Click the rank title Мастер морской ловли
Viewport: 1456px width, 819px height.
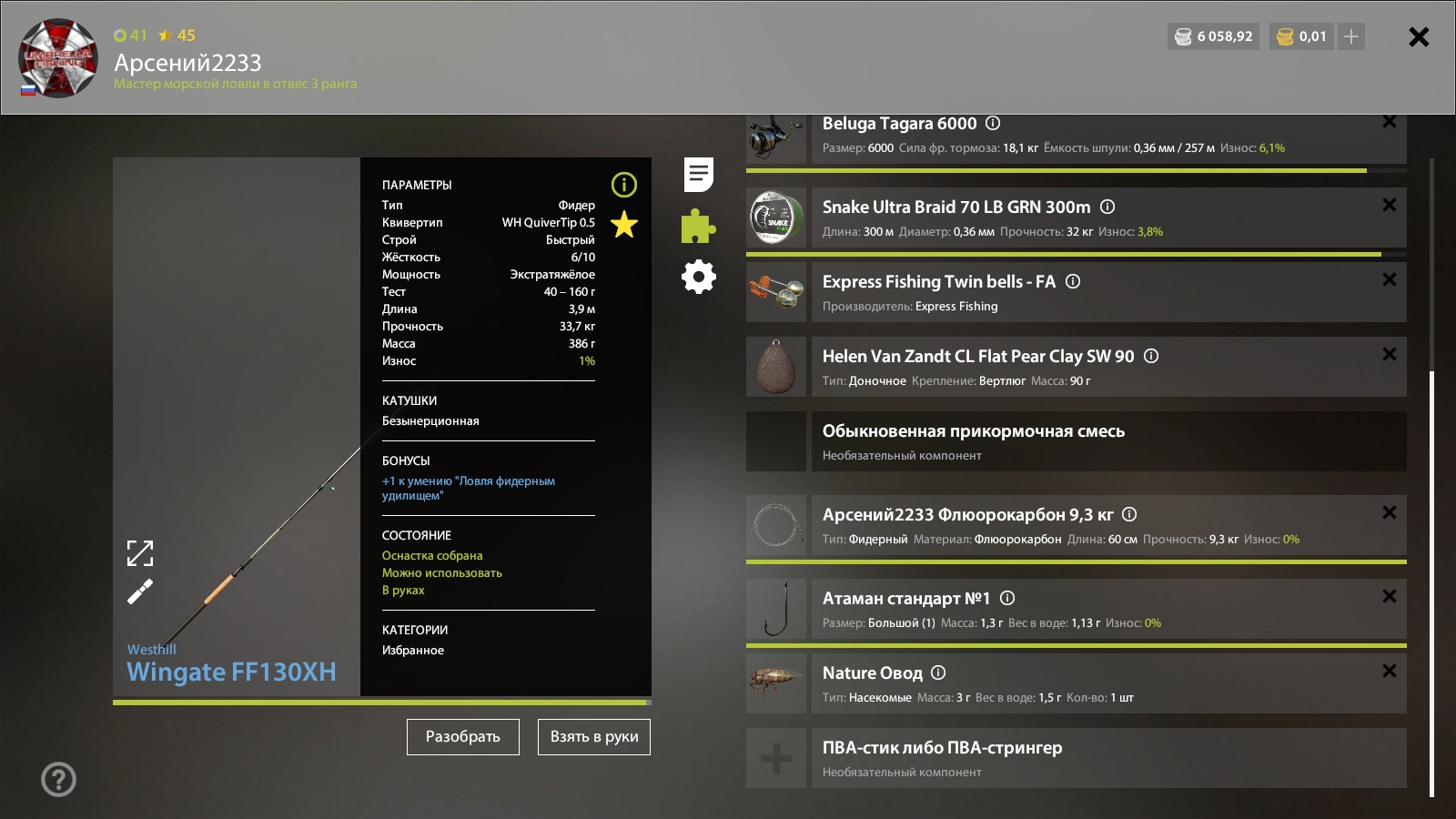coord(235,84)
